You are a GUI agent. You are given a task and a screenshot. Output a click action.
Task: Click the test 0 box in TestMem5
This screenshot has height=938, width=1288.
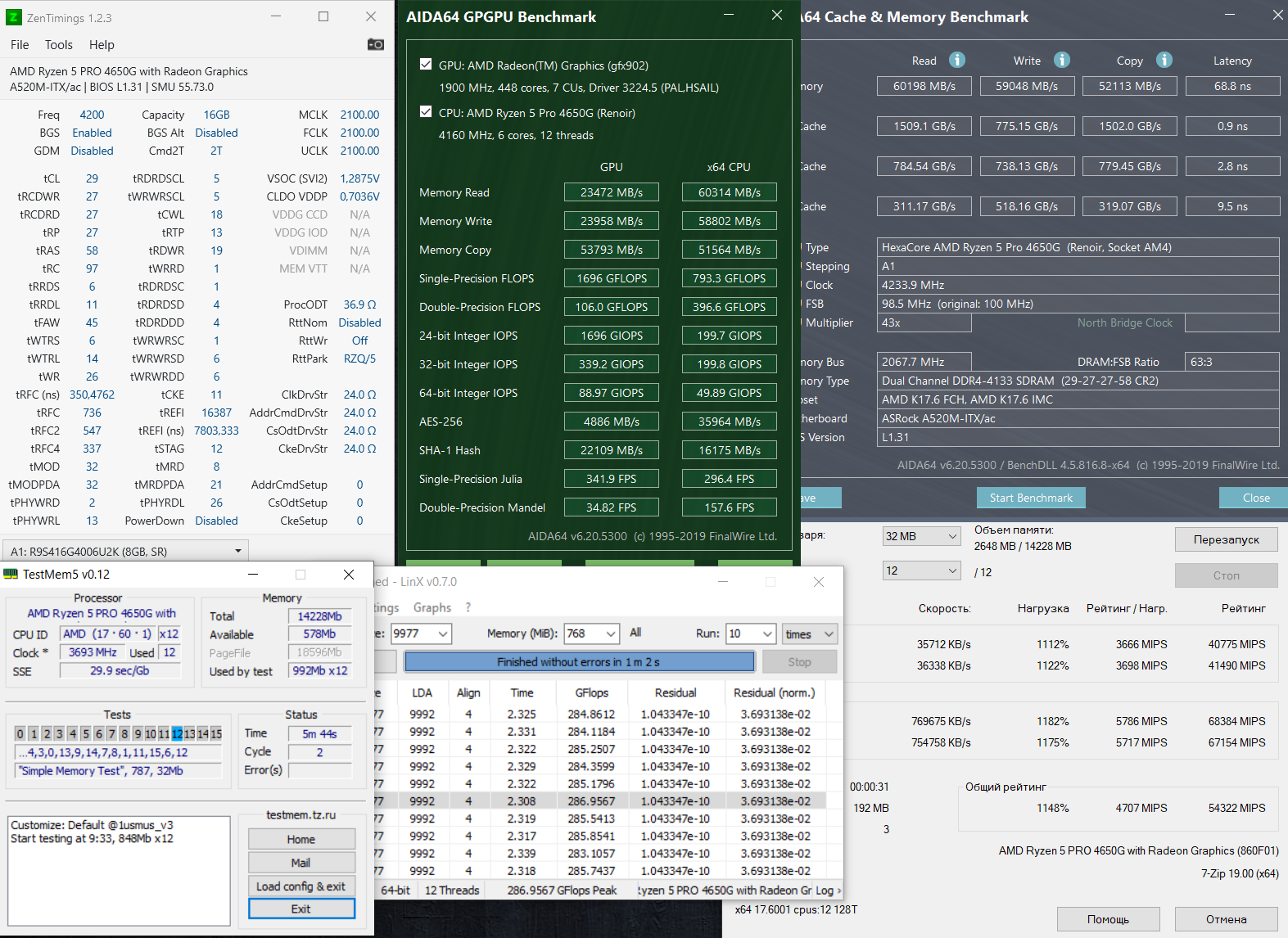coord(20,733)
